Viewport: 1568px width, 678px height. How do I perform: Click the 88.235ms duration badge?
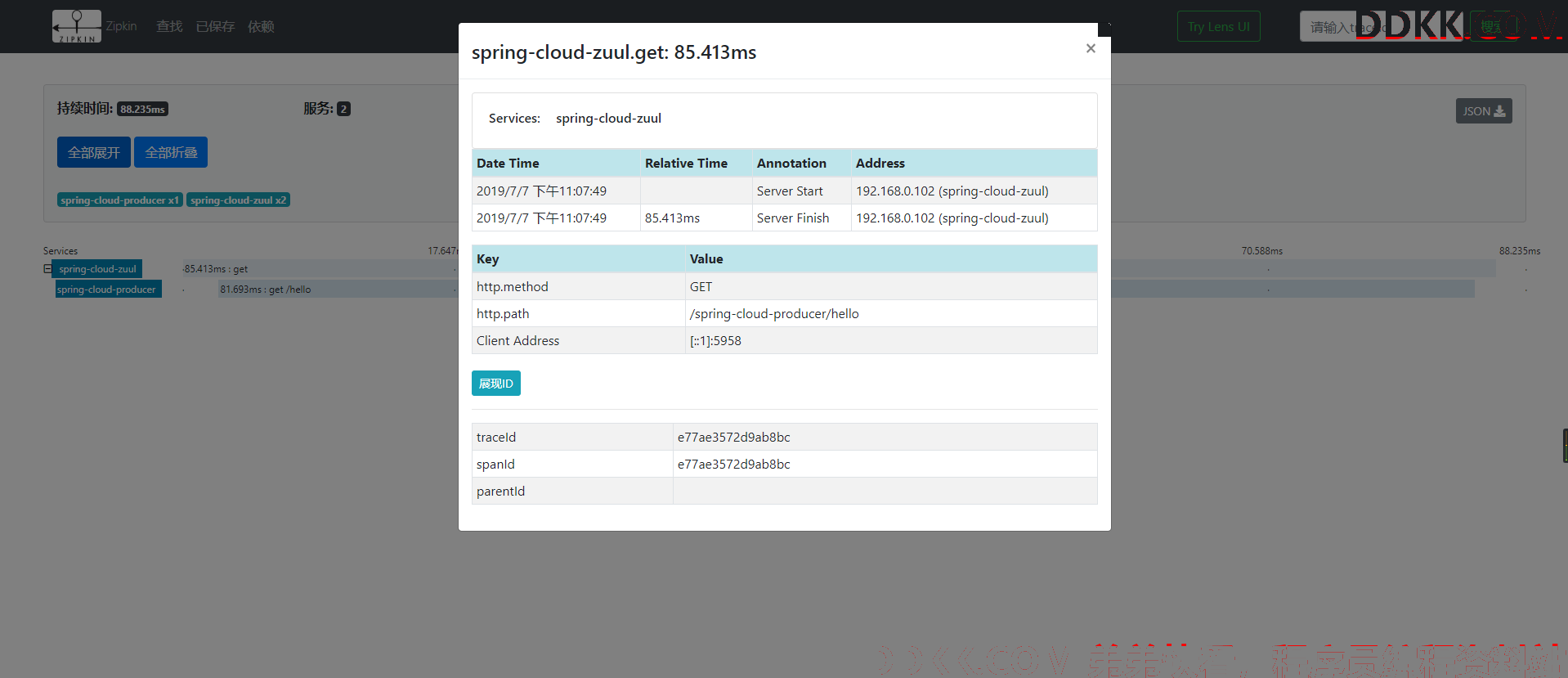142,109
